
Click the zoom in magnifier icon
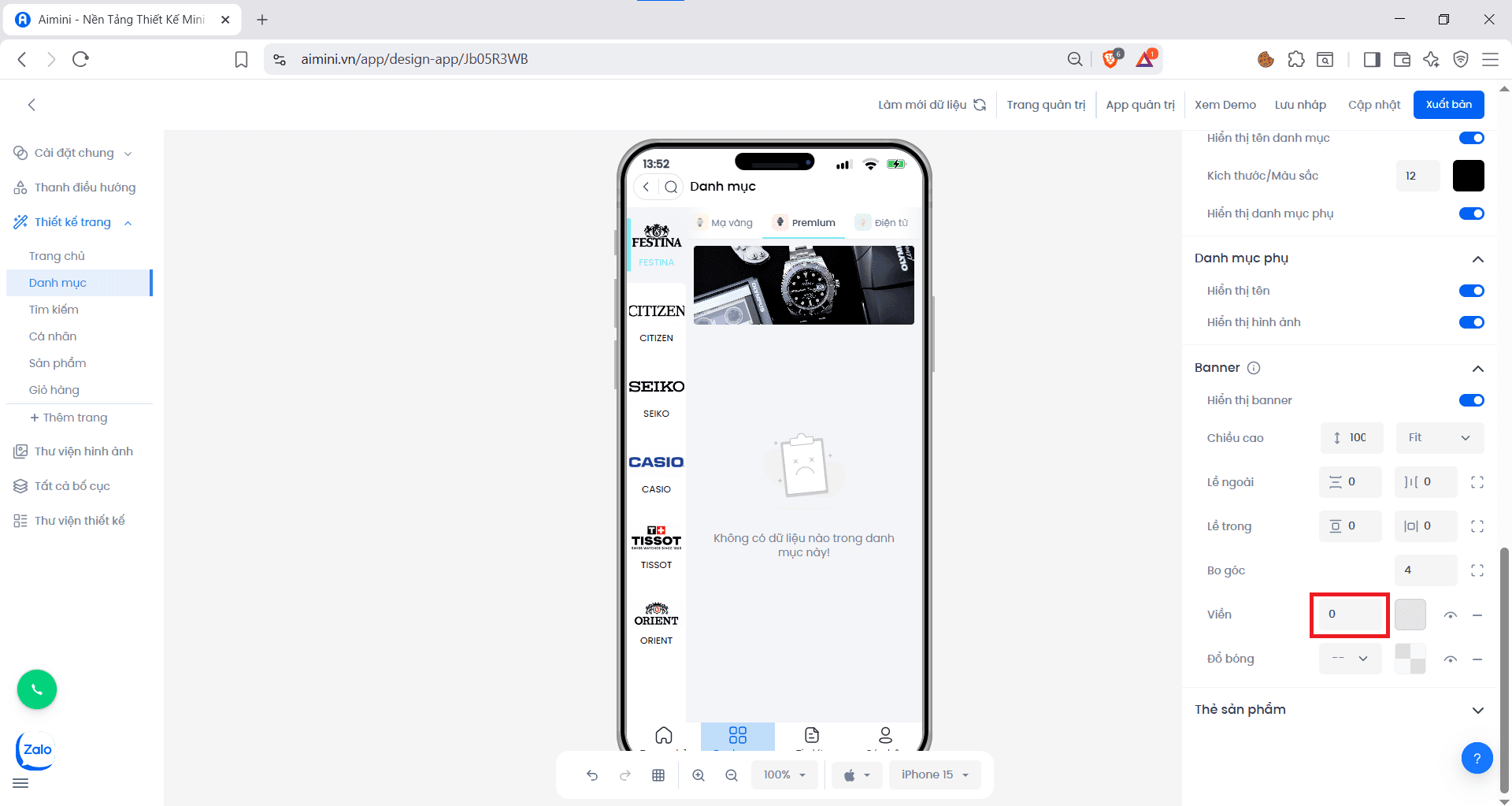pos(699,775)
